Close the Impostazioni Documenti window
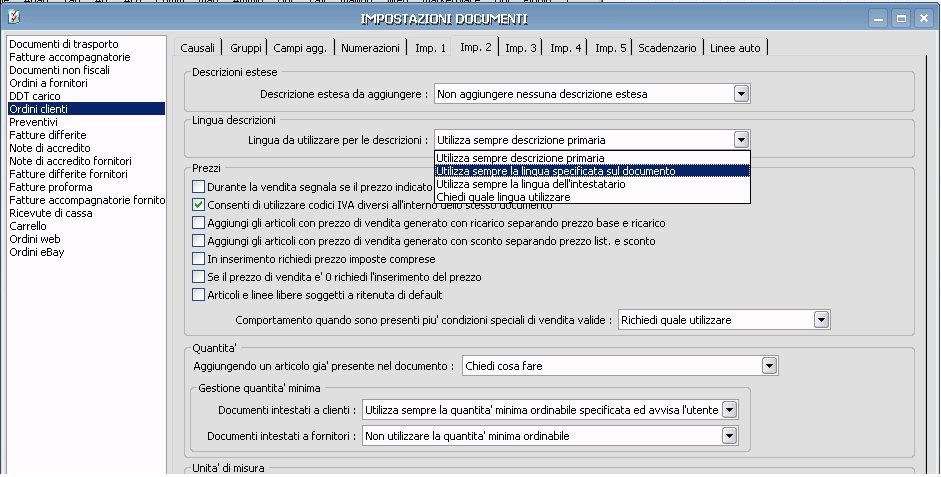Image resolution: width=941 pixels, height=477 pixels. tap(924, 18)
